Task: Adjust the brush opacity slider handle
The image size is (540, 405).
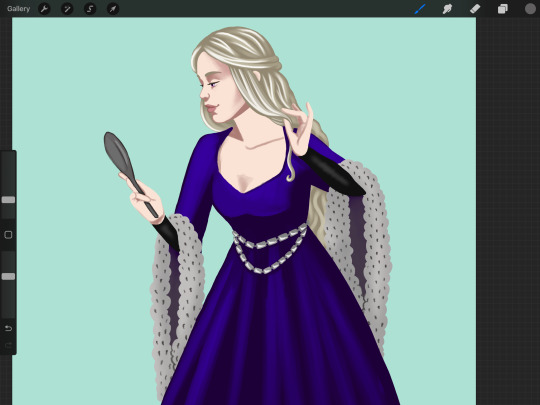Action: point(8,277)
